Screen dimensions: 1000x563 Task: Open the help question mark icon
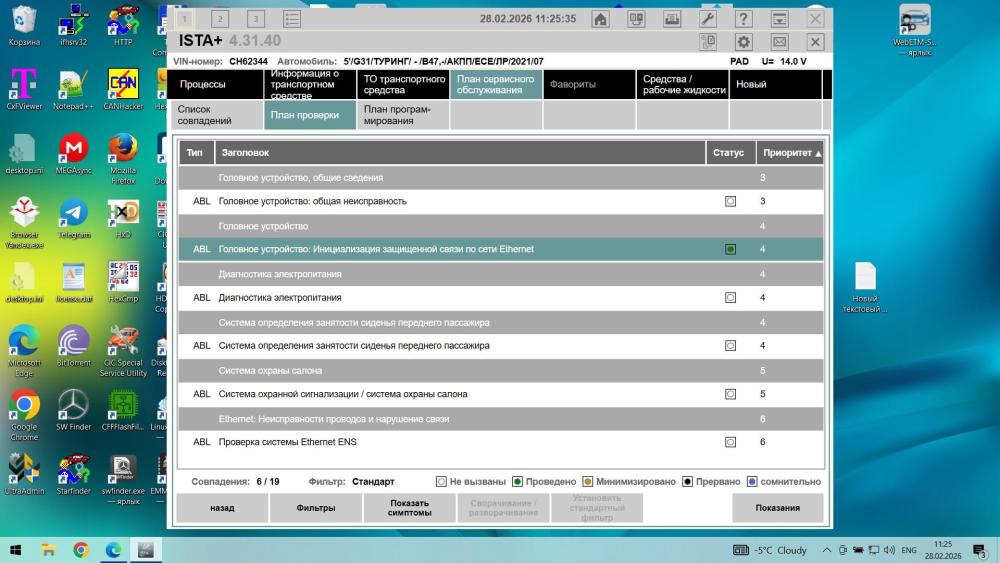743,19
